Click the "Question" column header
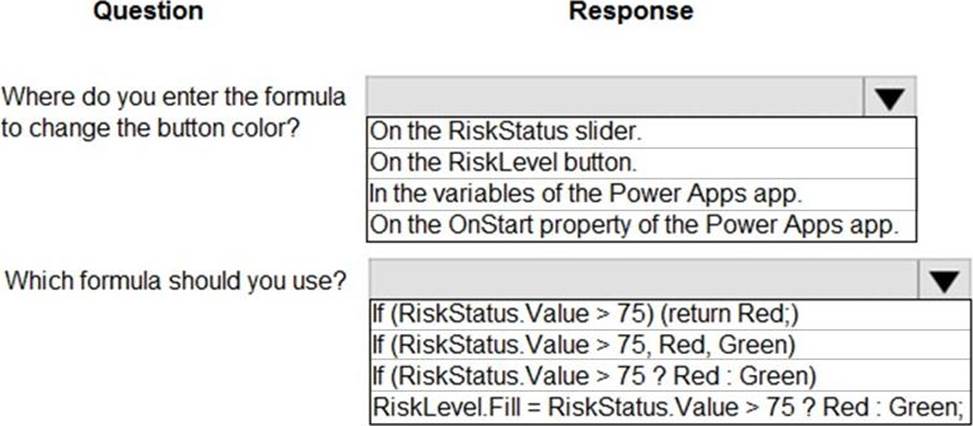973x426 pixels. [147, 12]
